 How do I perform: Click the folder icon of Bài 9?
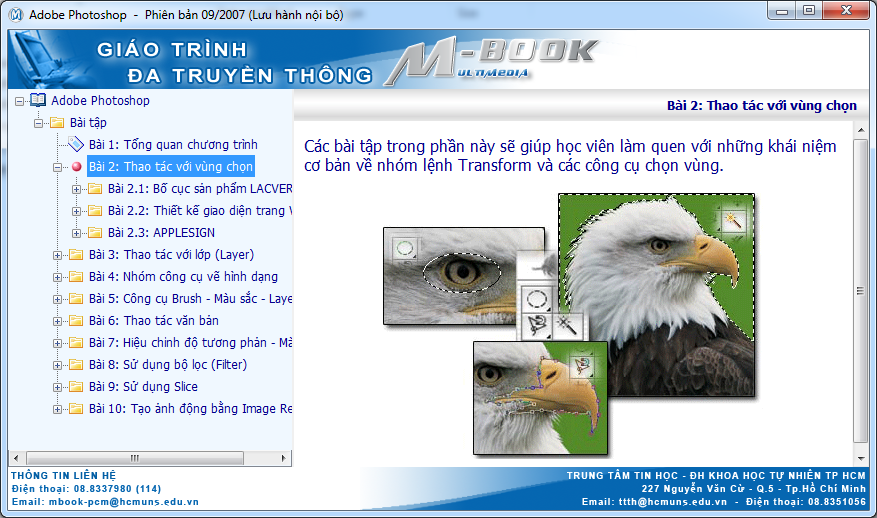click(x=76, y=387)
